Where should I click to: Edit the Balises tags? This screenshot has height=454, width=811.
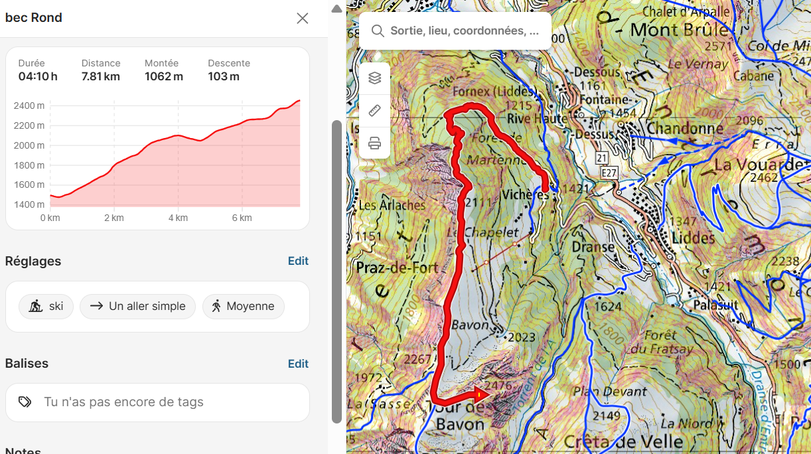pos(298,364)
